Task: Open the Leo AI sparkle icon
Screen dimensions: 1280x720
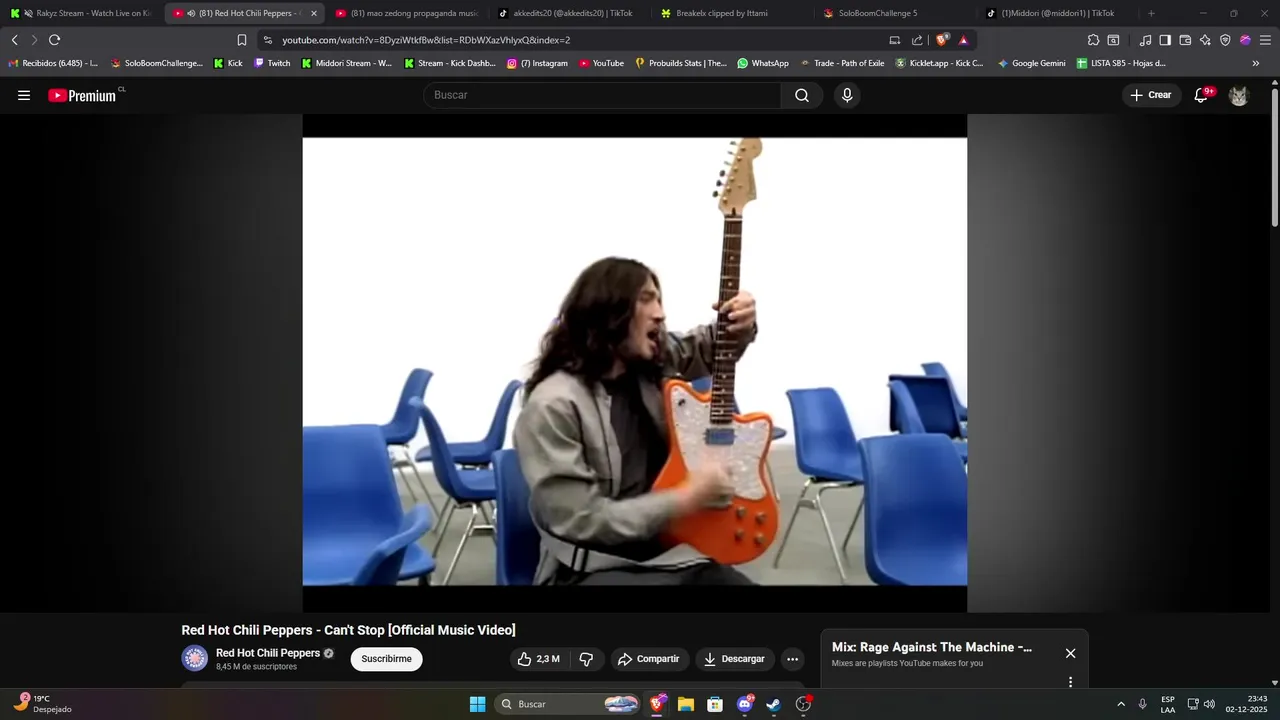Action: (x=1205, y=40)
